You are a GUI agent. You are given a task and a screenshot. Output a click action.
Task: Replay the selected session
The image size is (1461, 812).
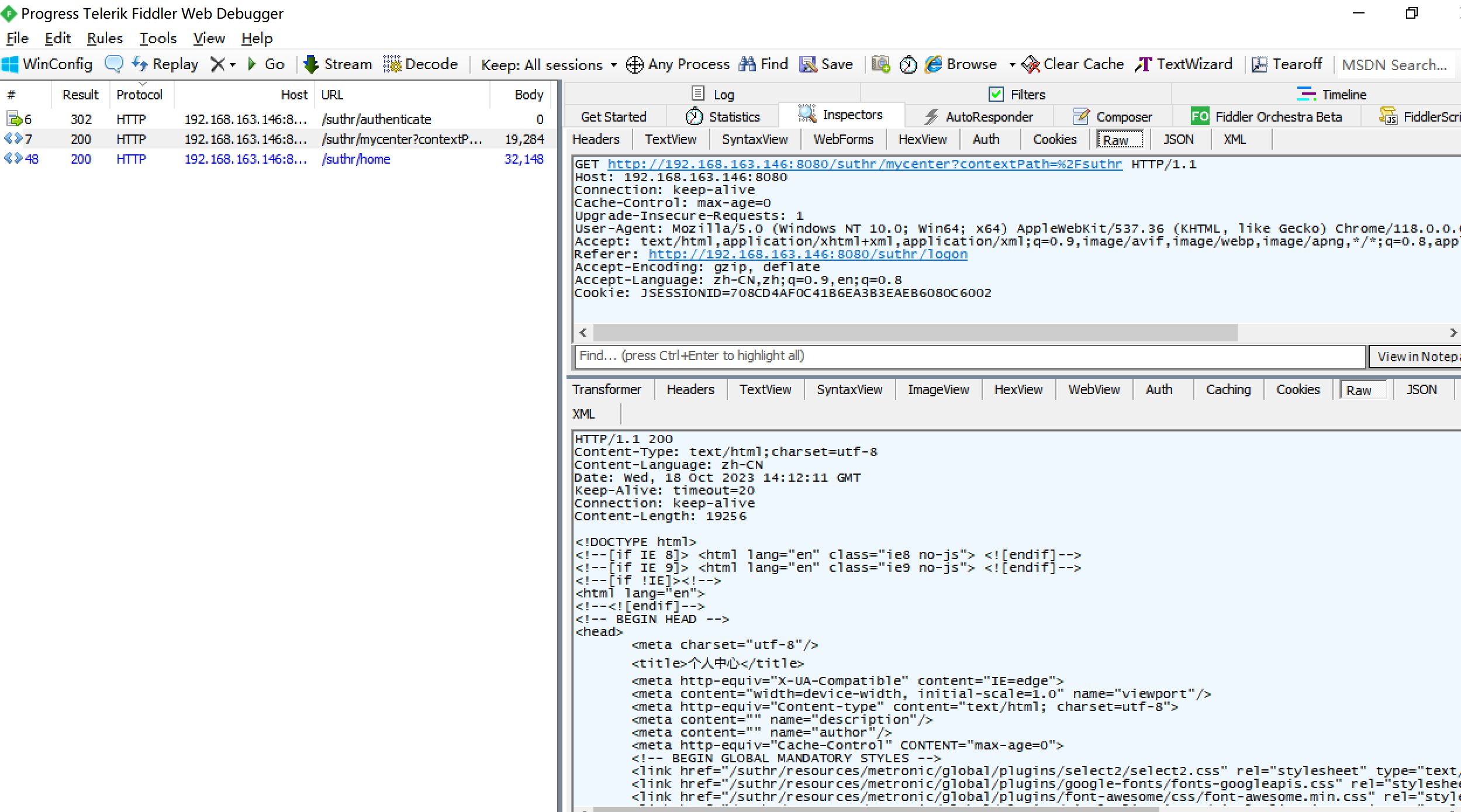point(165,64)
